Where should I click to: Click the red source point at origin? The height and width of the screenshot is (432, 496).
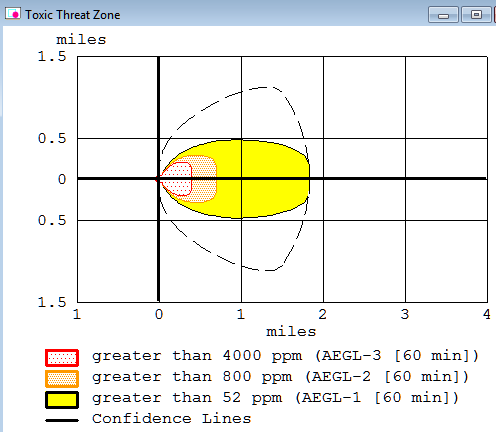click(x=157, y=179)
